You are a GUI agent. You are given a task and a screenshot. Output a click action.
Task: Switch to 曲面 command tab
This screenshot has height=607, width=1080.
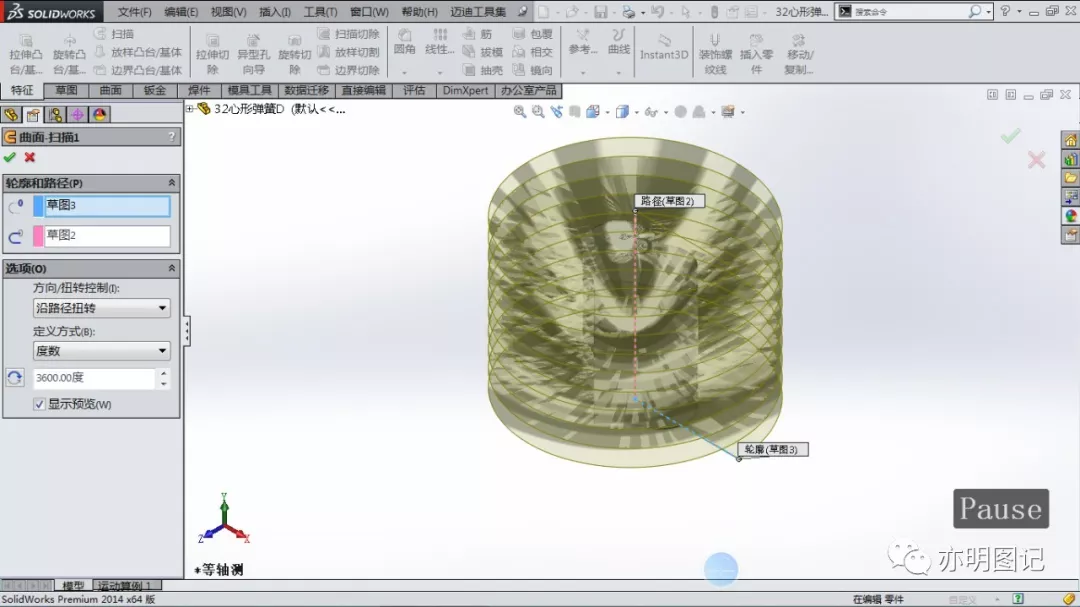[x=110, y=90]
